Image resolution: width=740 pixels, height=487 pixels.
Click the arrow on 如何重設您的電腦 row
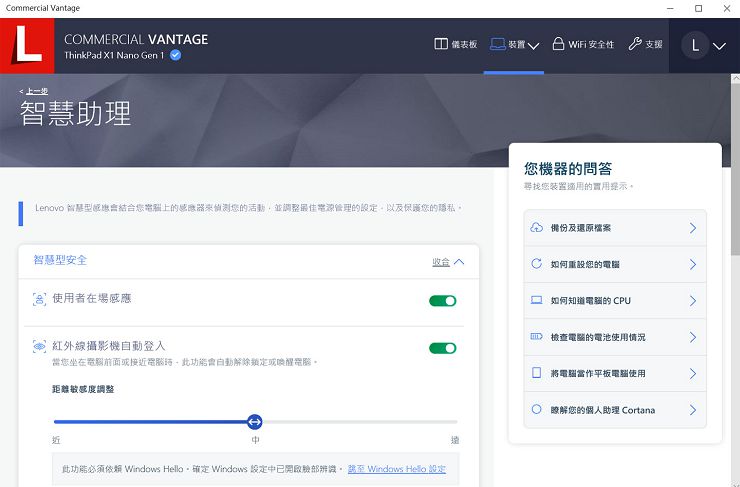click(x=693, y=264)
